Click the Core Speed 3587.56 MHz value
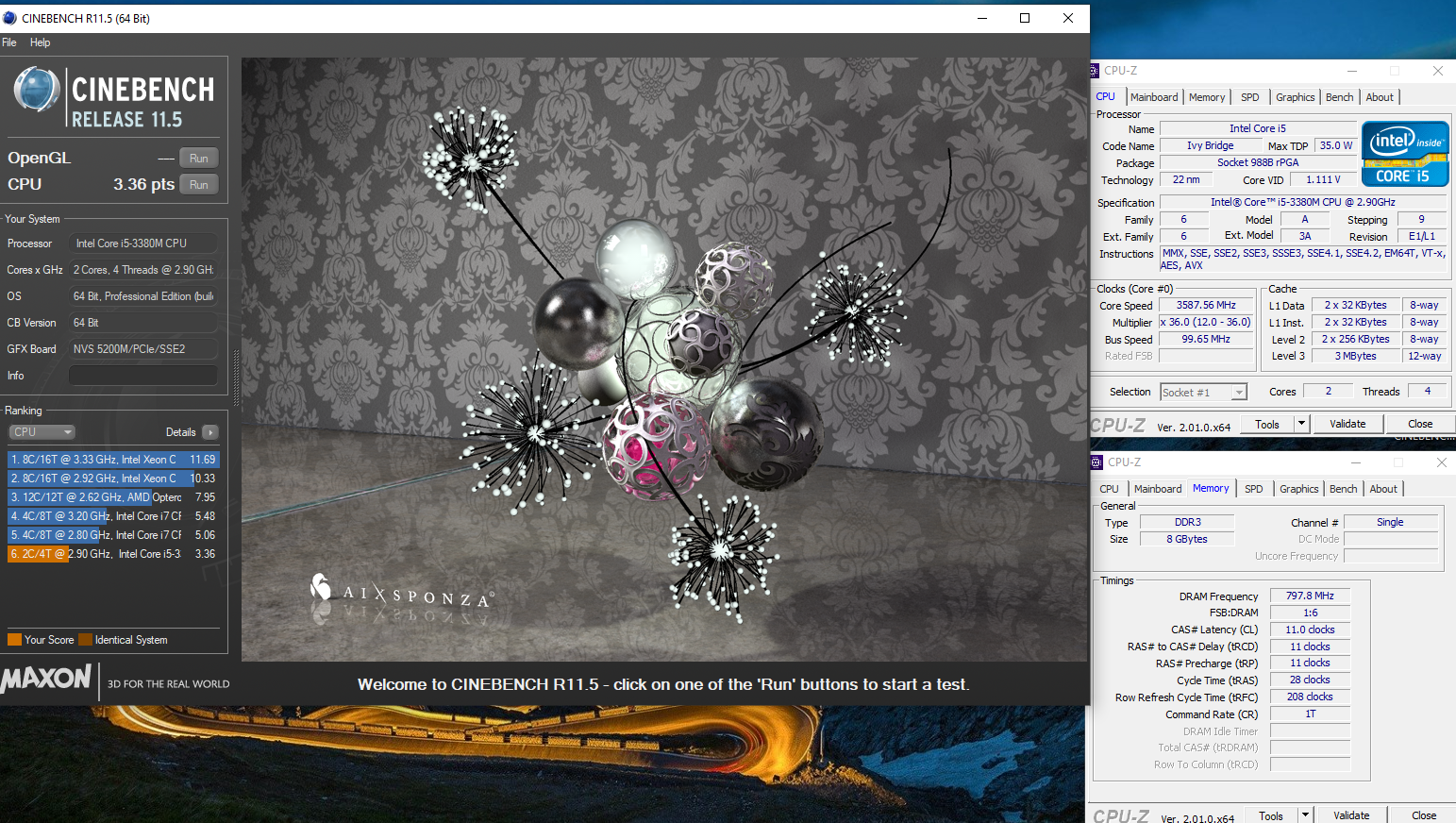1456x823 pixels. click(x=1206, y=306)
